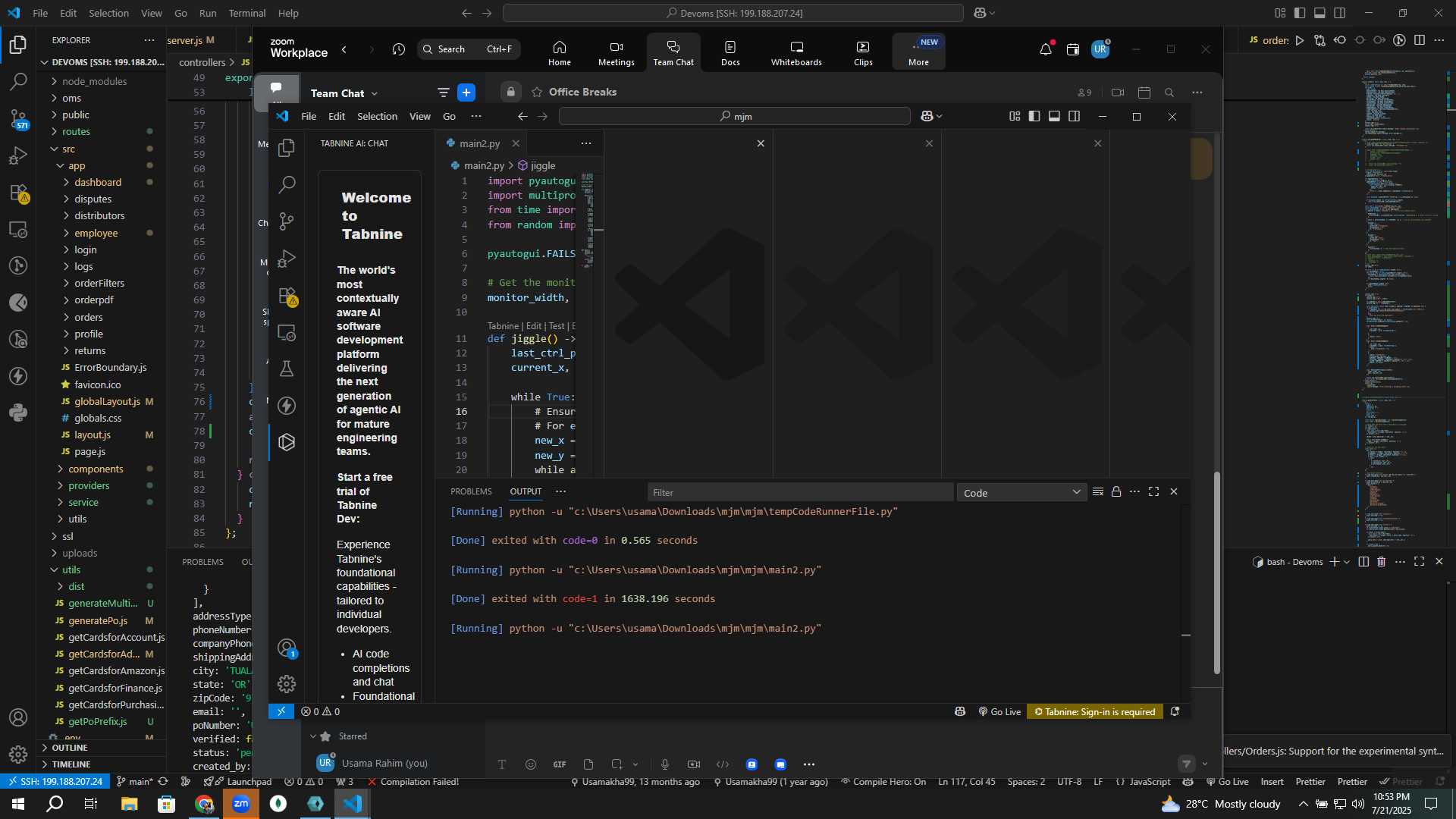This screenshot has width=1456, height=819.
Task: Select main2.py editor tab
Action: 479,143
